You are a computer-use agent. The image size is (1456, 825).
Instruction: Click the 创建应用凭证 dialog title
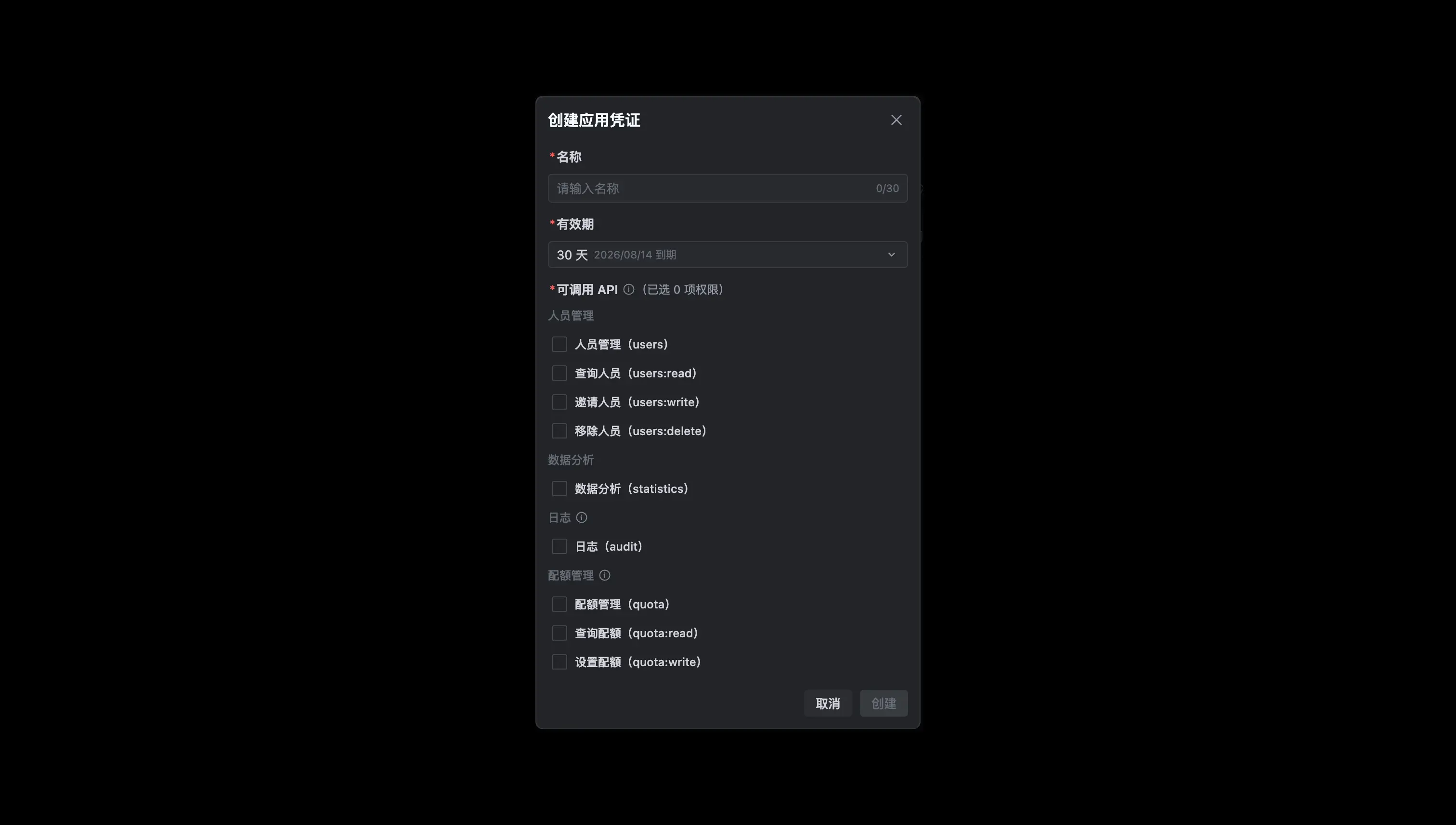click(x=594, y=120)
